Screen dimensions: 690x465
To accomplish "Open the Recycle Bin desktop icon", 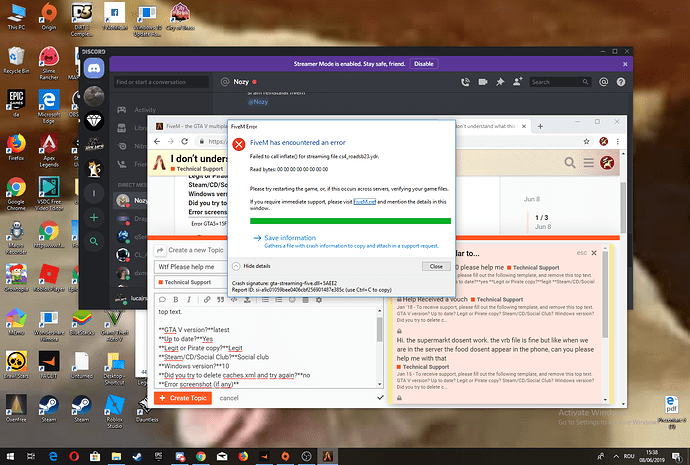I will 16,55.
